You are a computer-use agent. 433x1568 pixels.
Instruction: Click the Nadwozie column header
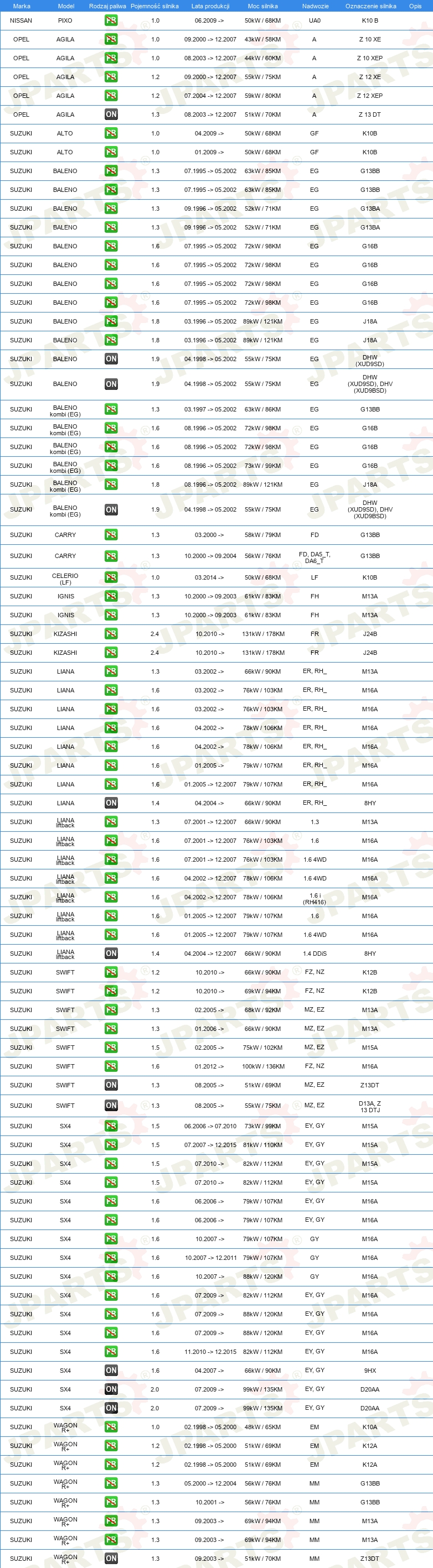[x=316, y=6]
